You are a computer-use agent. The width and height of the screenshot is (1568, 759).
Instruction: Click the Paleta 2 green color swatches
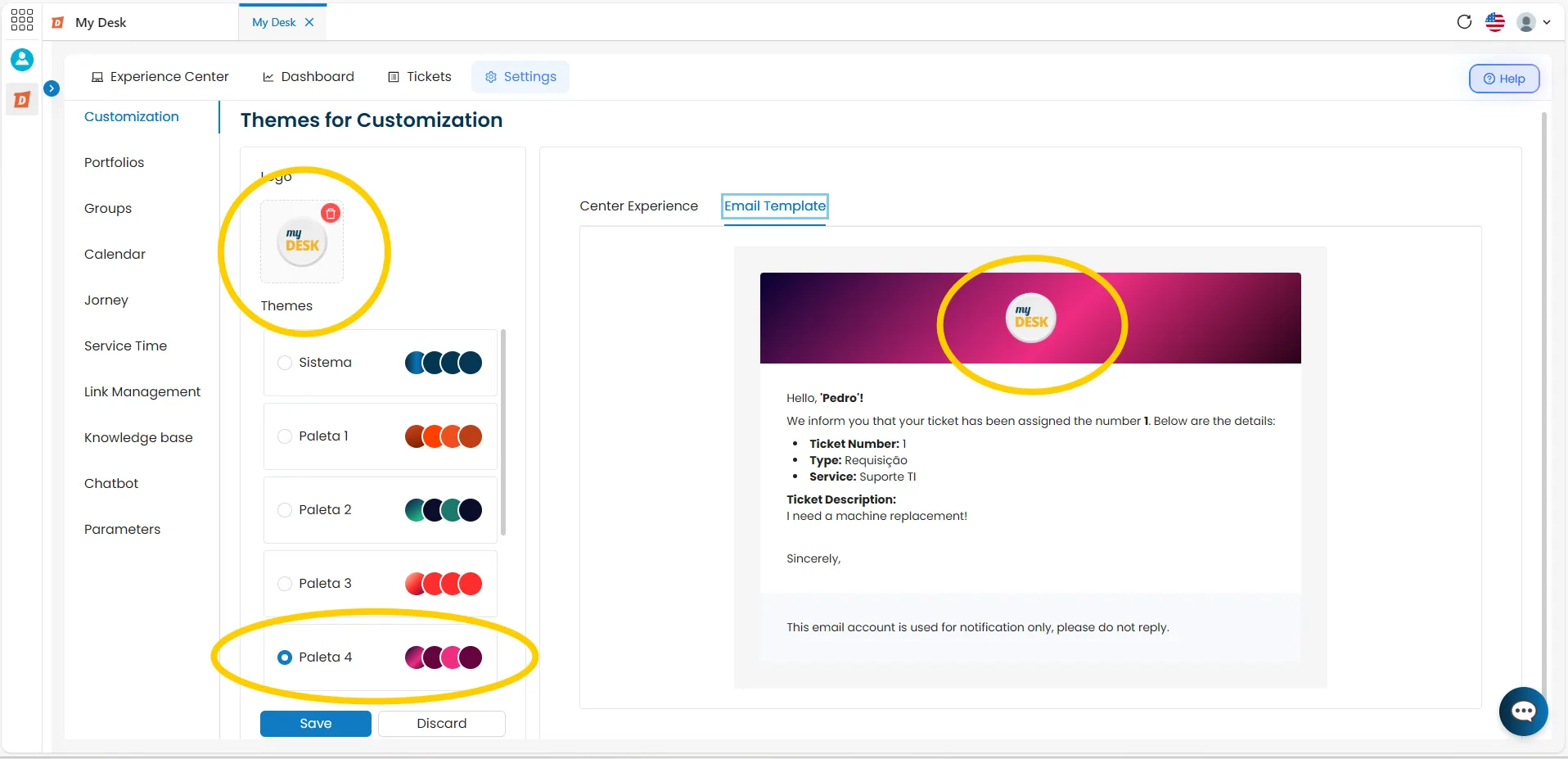coord(444,510)
